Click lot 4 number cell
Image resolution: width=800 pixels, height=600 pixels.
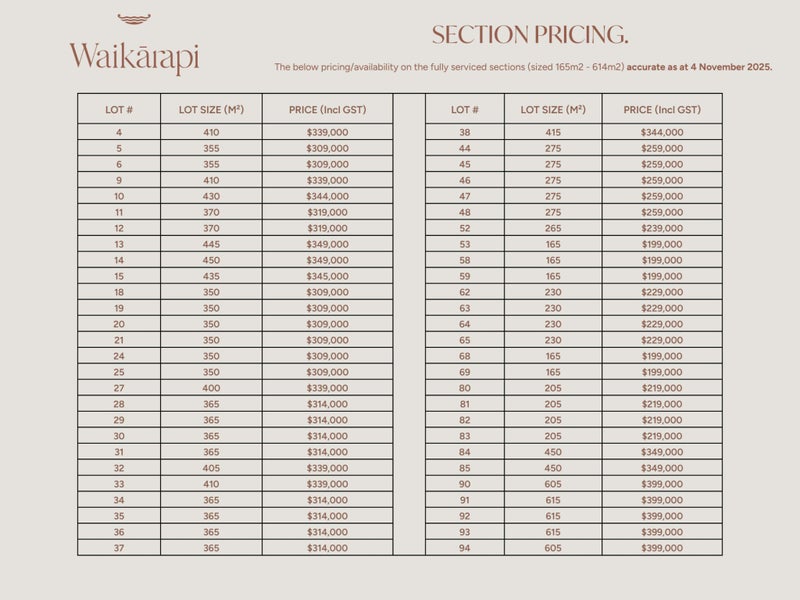point(119,132)
